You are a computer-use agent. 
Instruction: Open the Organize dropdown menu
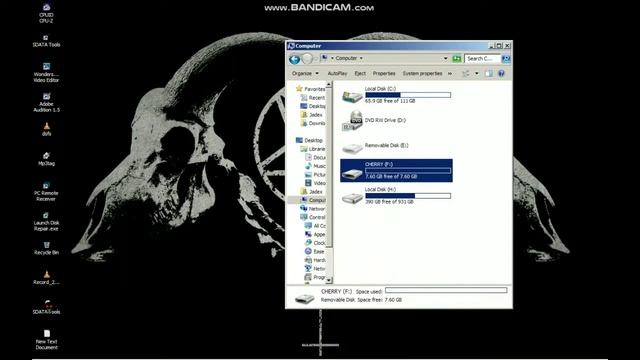click(305, 73)
